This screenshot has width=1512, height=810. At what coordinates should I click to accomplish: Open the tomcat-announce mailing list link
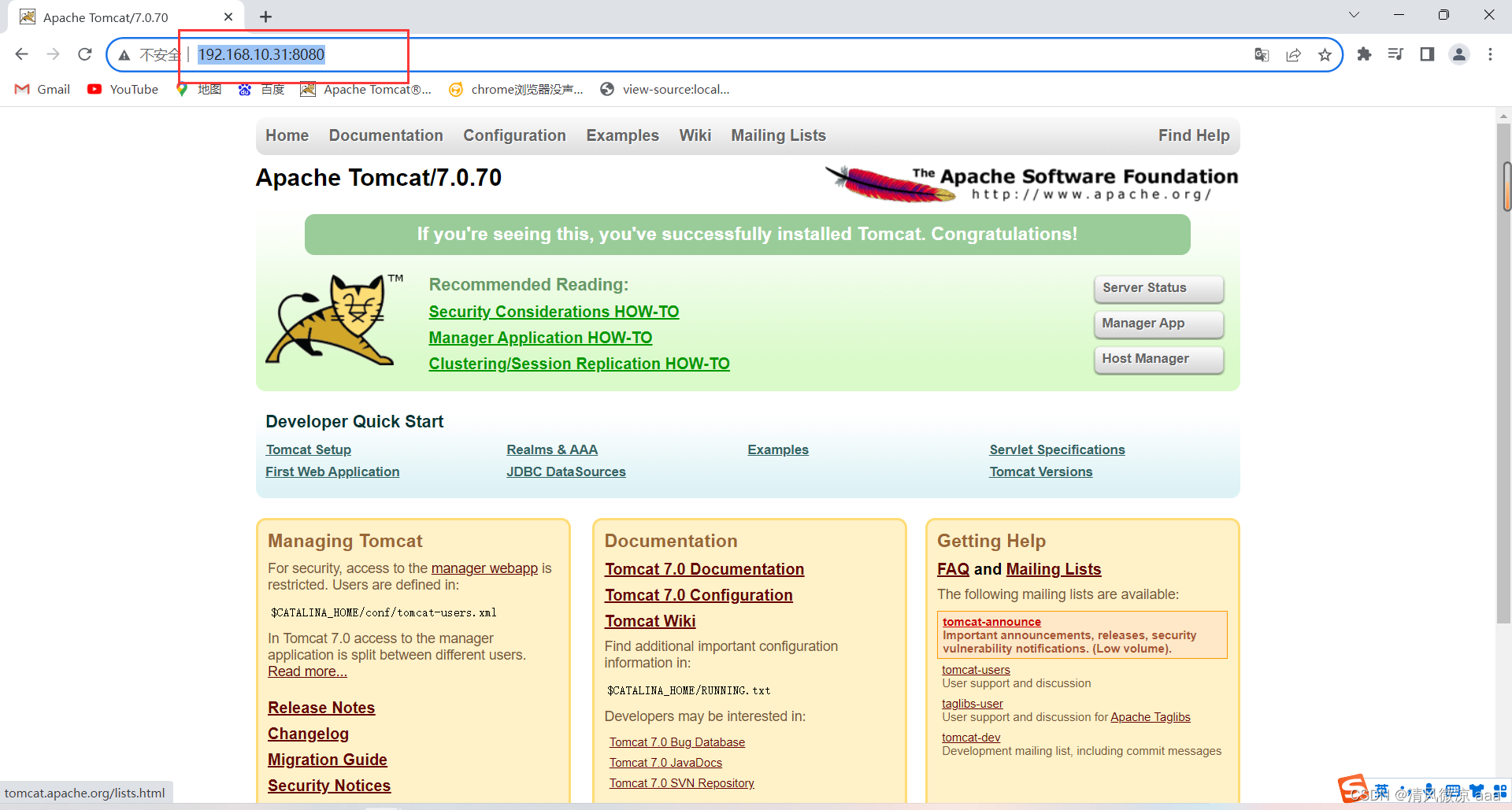point(991,622)
